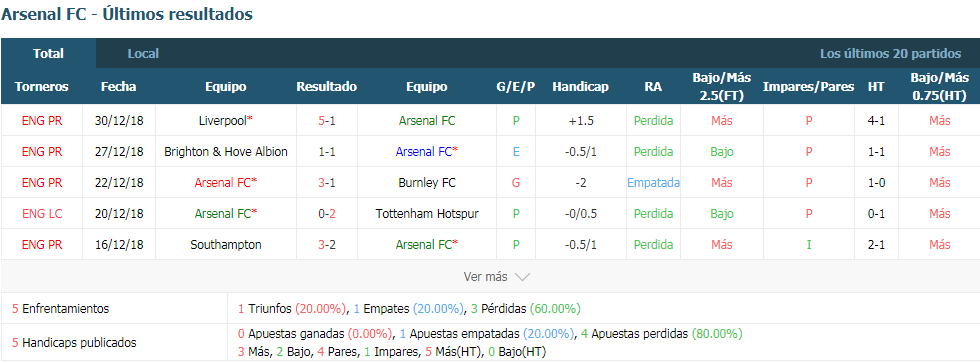
Task: Click the Fecha column header
Action: coord(119,87)
